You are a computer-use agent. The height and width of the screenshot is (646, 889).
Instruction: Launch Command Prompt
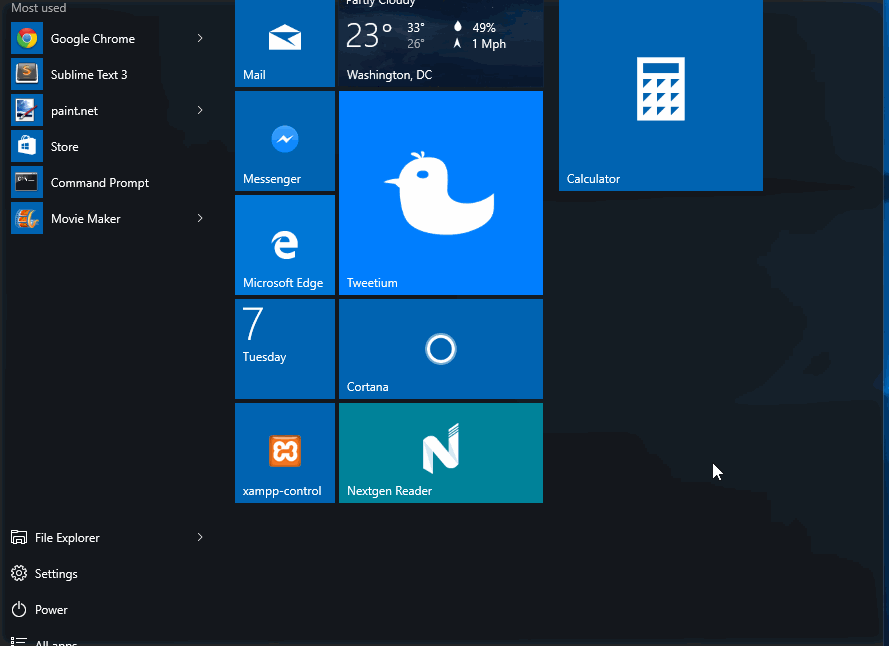(x=99, y=183)
